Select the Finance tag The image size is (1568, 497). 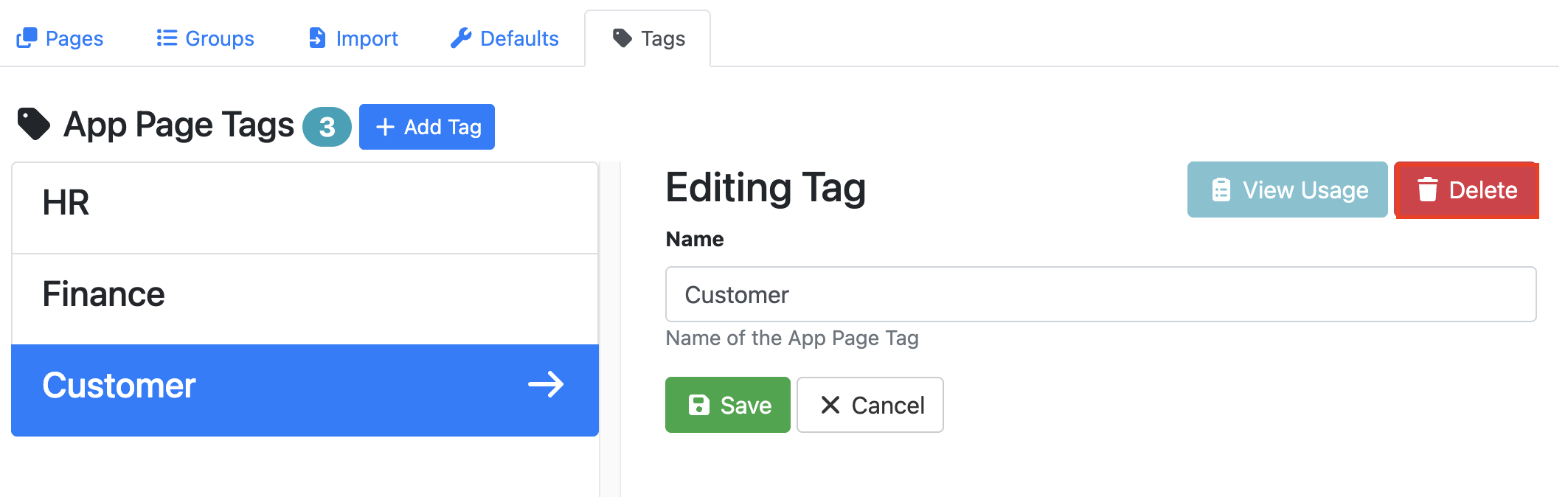305,299
